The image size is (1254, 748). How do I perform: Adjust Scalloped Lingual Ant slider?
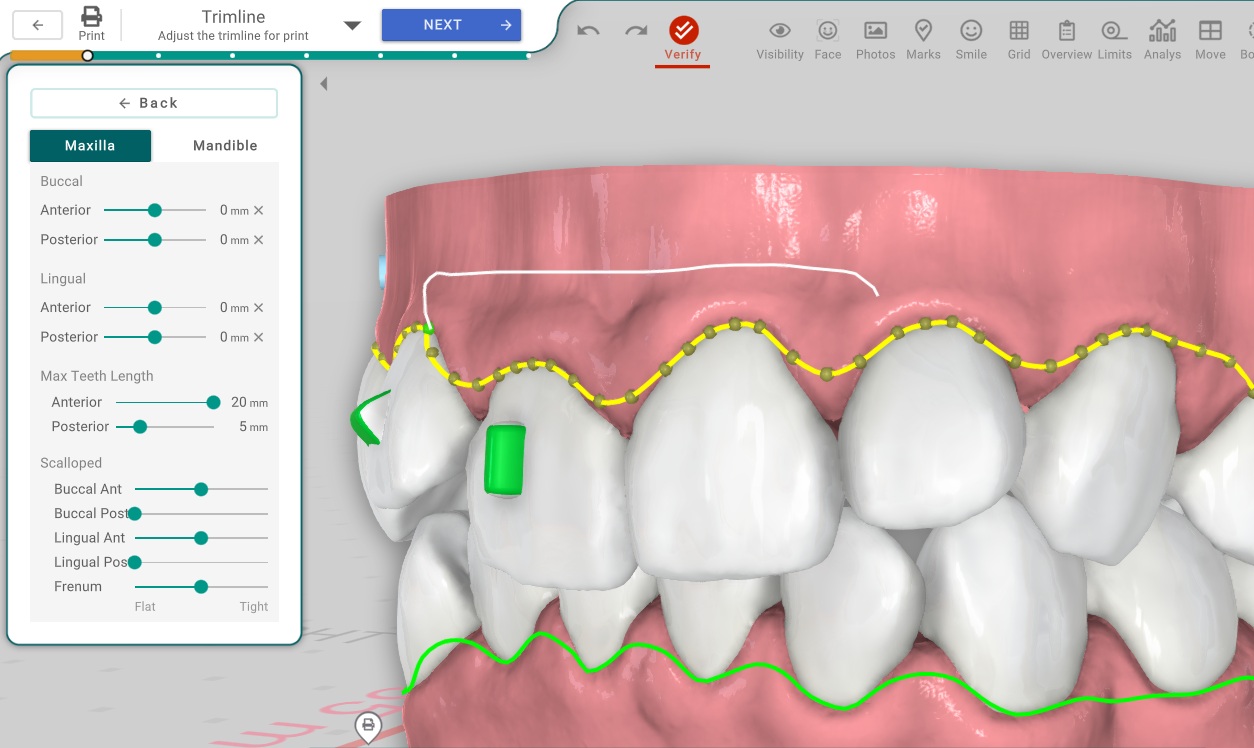pyautogui.click(x=201, y=538)
